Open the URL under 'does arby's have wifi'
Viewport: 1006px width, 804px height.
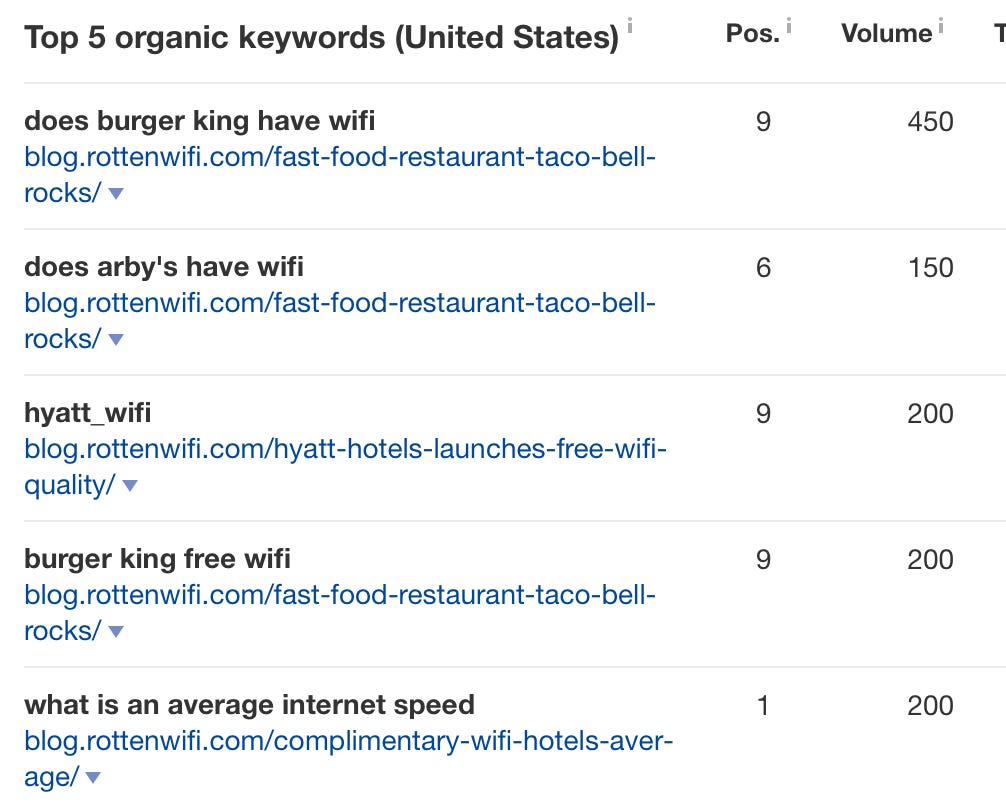point(340,304)
